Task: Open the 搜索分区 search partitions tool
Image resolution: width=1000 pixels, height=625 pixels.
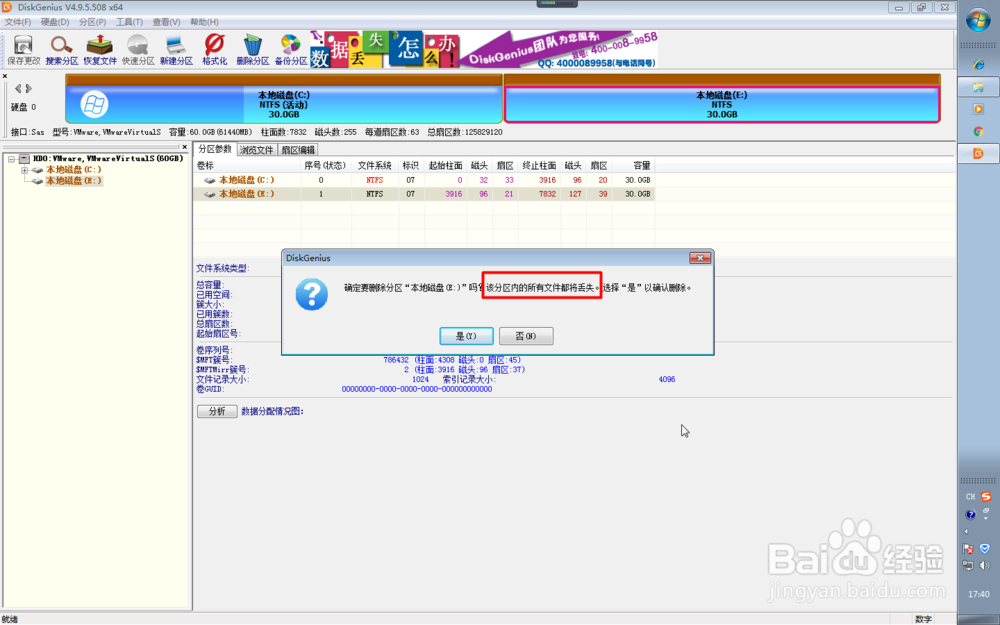Action: (62, 50)
